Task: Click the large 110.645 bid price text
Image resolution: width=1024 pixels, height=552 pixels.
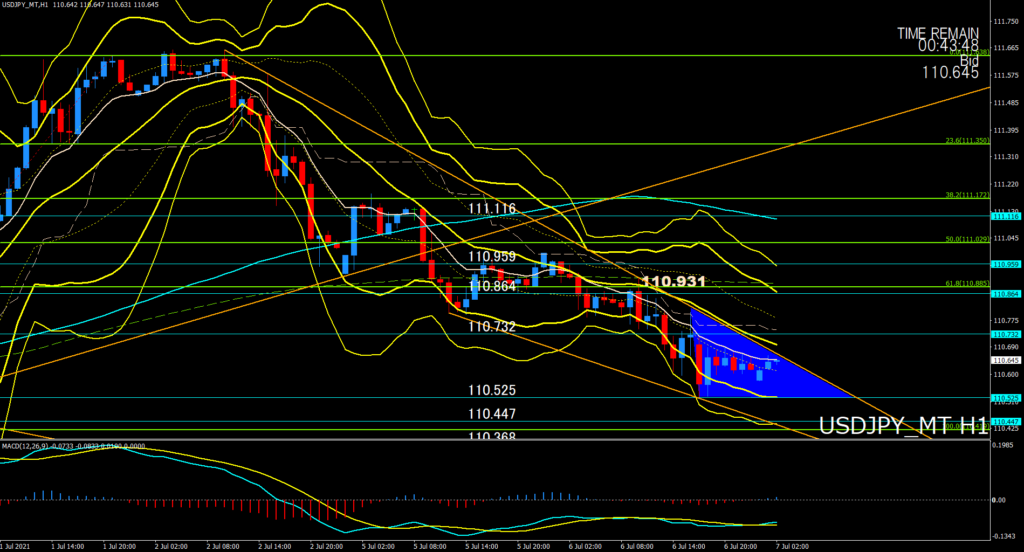Action: (x=950, y=73)
